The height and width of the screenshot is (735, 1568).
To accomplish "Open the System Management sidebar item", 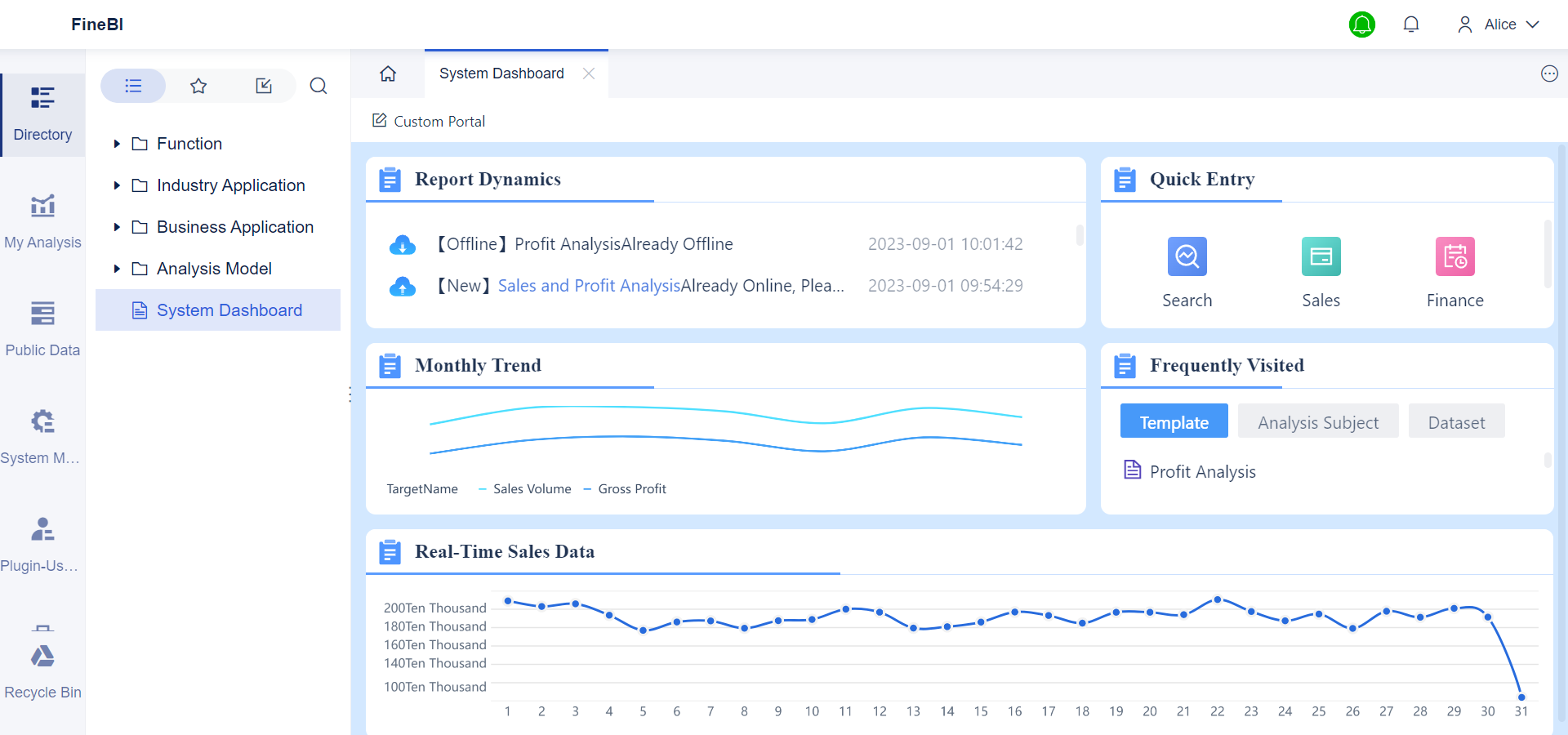I will [42, 438].
